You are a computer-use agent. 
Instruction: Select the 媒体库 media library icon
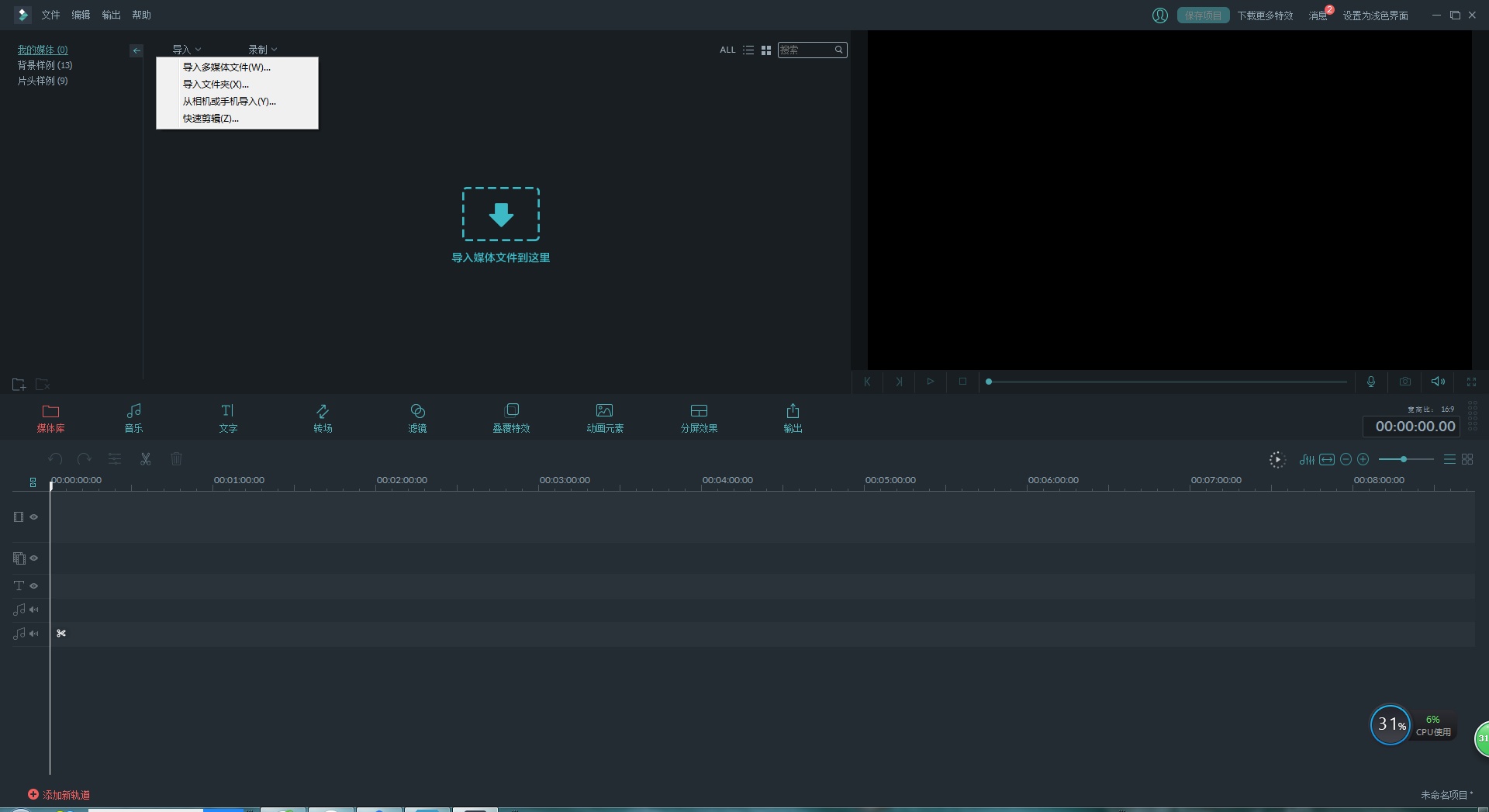click(x=50, y=417)
